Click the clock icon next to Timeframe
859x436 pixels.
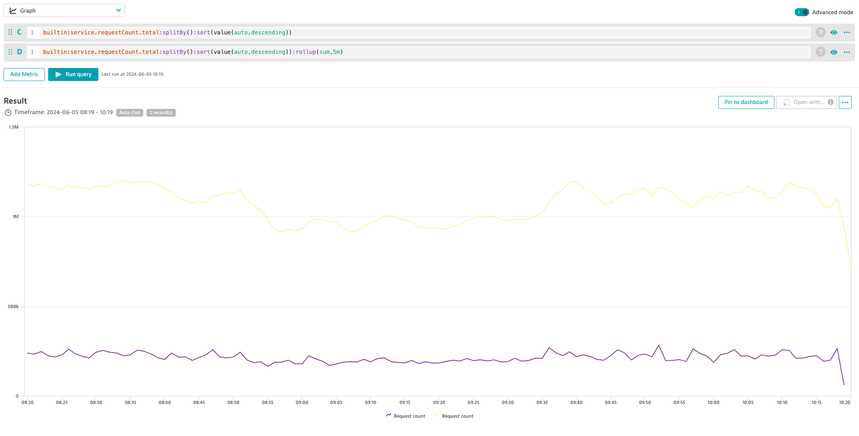point(8,113)
